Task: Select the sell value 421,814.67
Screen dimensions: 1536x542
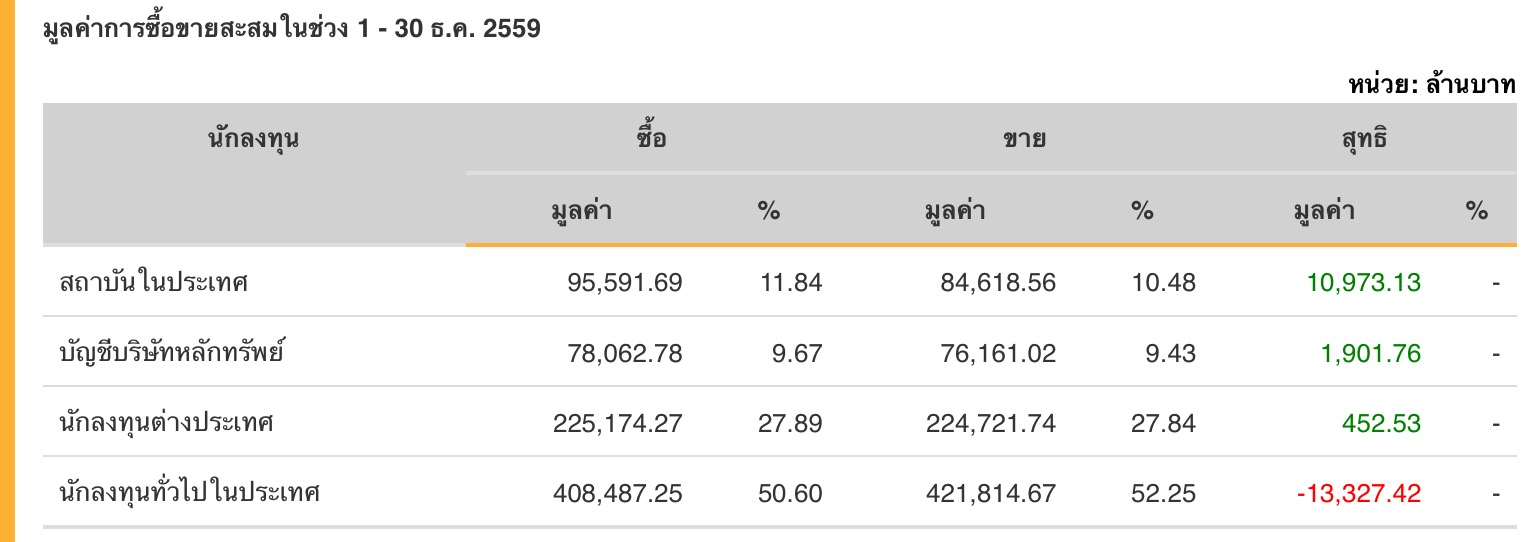Action: click(x=990, y=493)
